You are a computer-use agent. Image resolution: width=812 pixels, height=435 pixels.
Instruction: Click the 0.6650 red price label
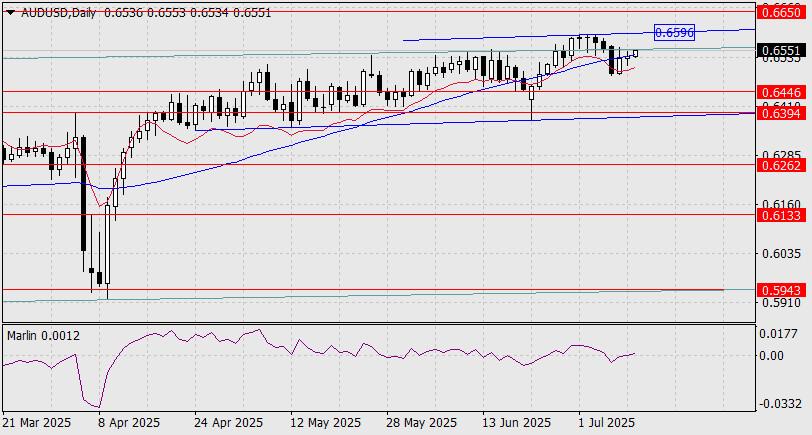coord(782,12)
